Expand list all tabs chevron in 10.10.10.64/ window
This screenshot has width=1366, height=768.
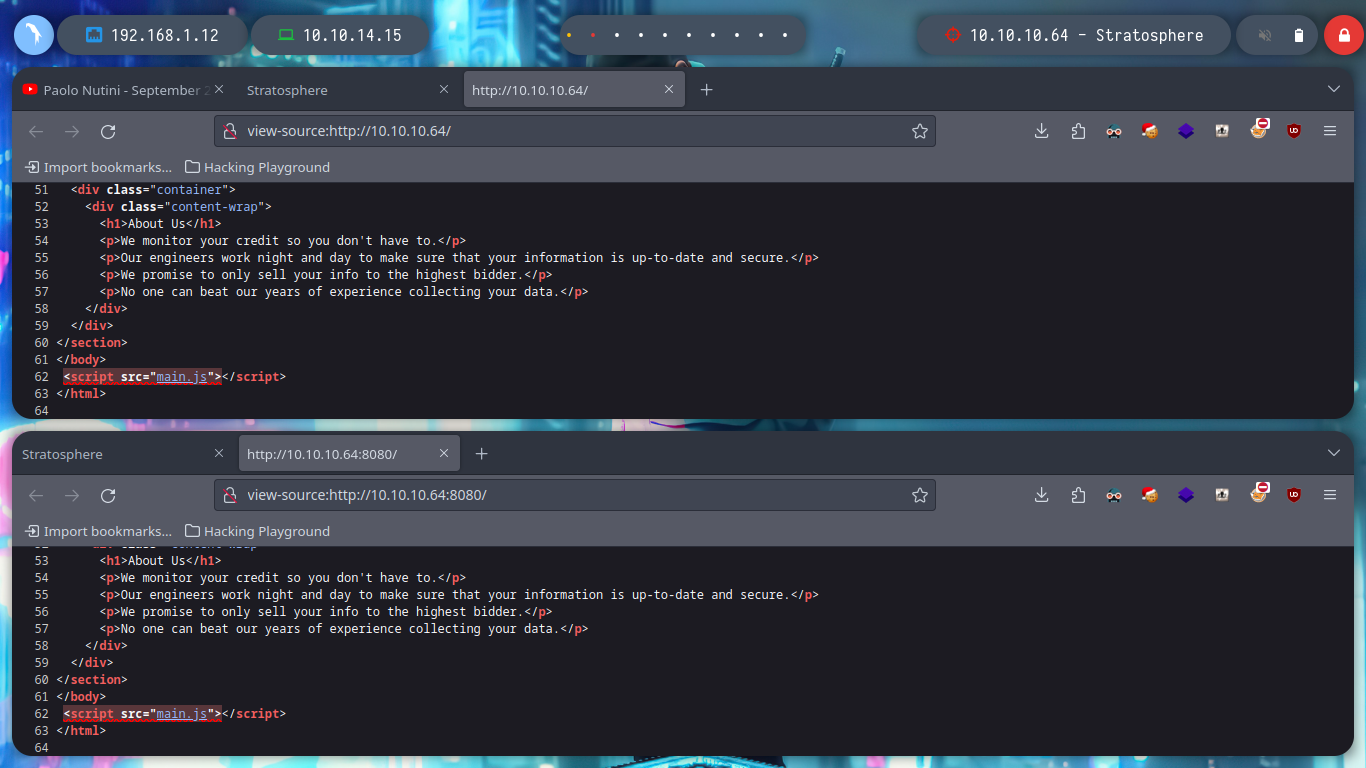tap(1333, 89)
